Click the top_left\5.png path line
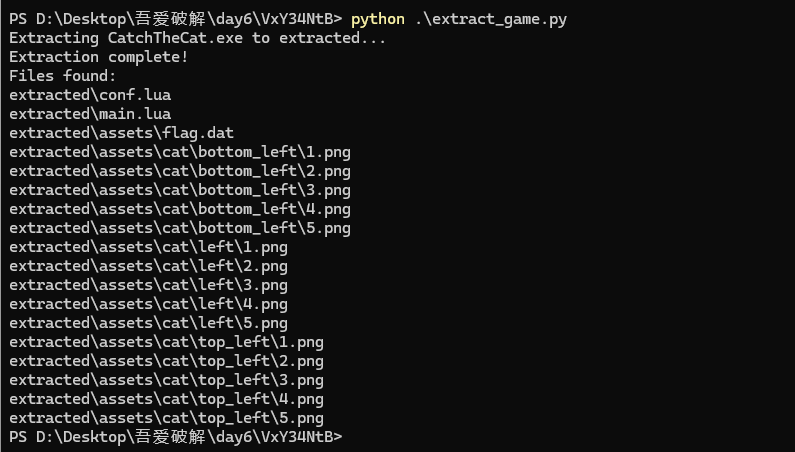 coord(167,418)
